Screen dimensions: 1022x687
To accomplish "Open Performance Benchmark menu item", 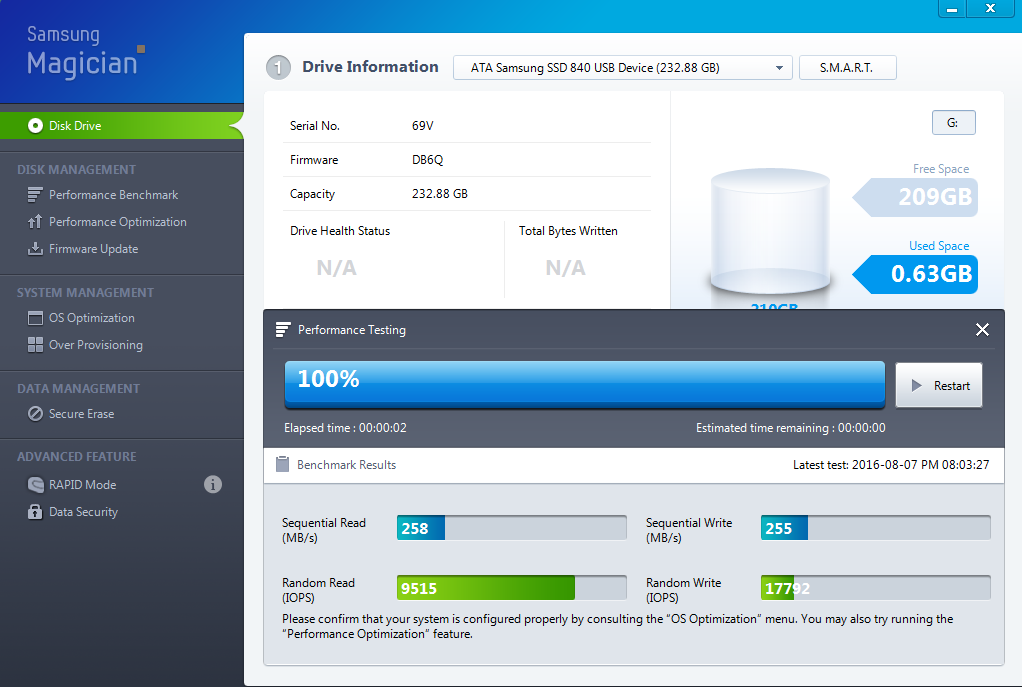I will 113,195.
